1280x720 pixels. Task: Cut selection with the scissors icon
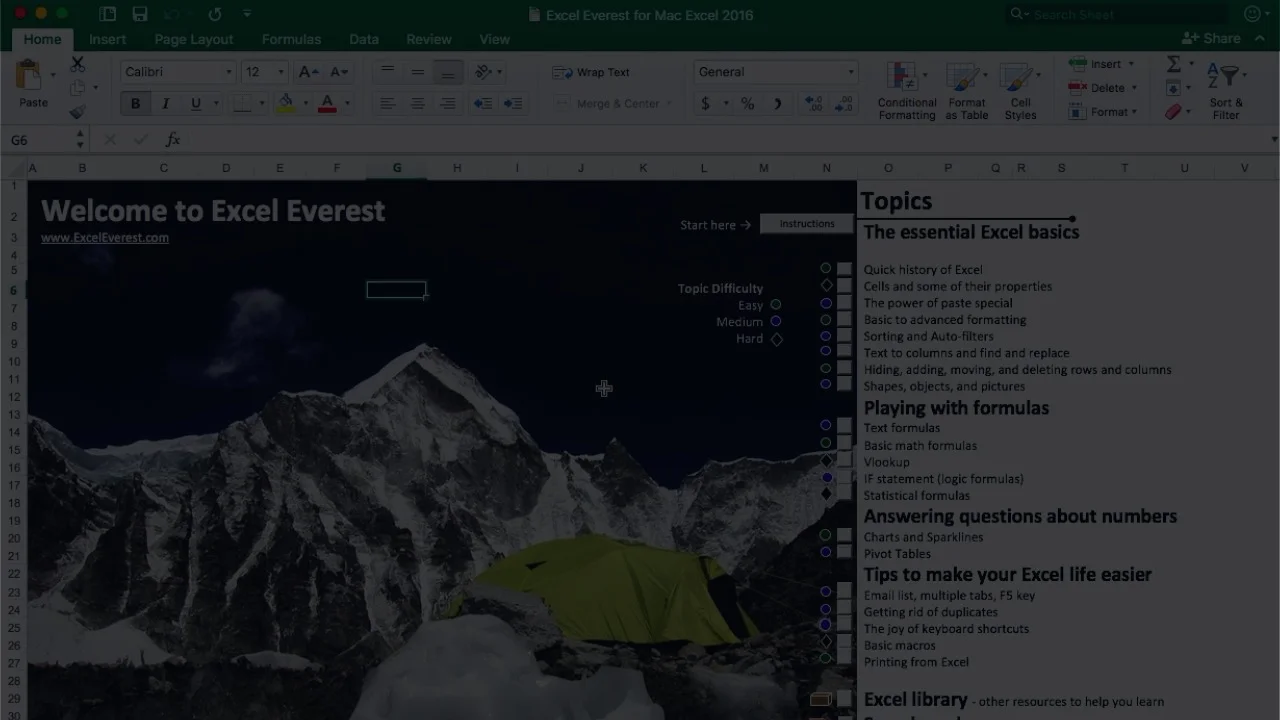click(x=77, y=64)
